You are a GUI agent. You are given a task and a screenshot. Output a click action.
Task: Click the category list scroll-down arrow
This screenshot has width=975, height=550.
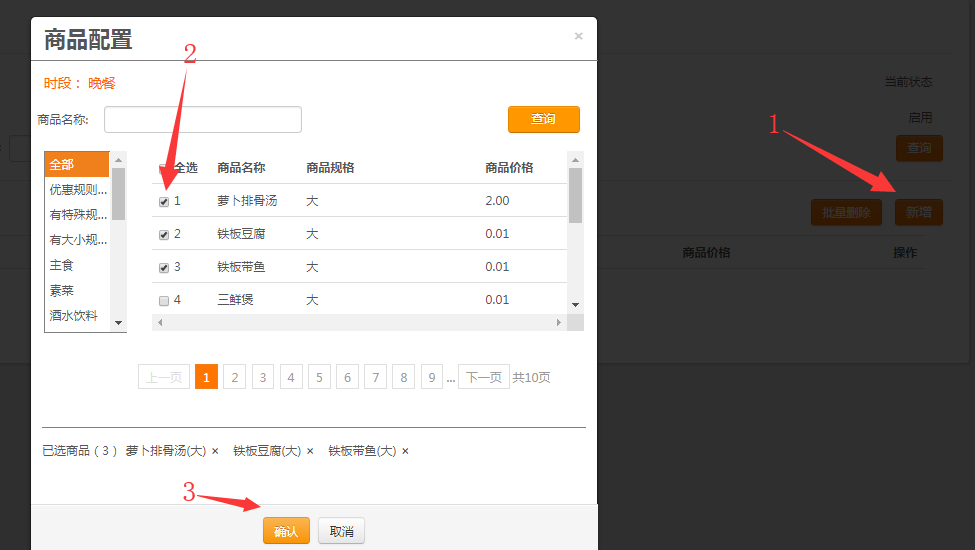[118, 323]
